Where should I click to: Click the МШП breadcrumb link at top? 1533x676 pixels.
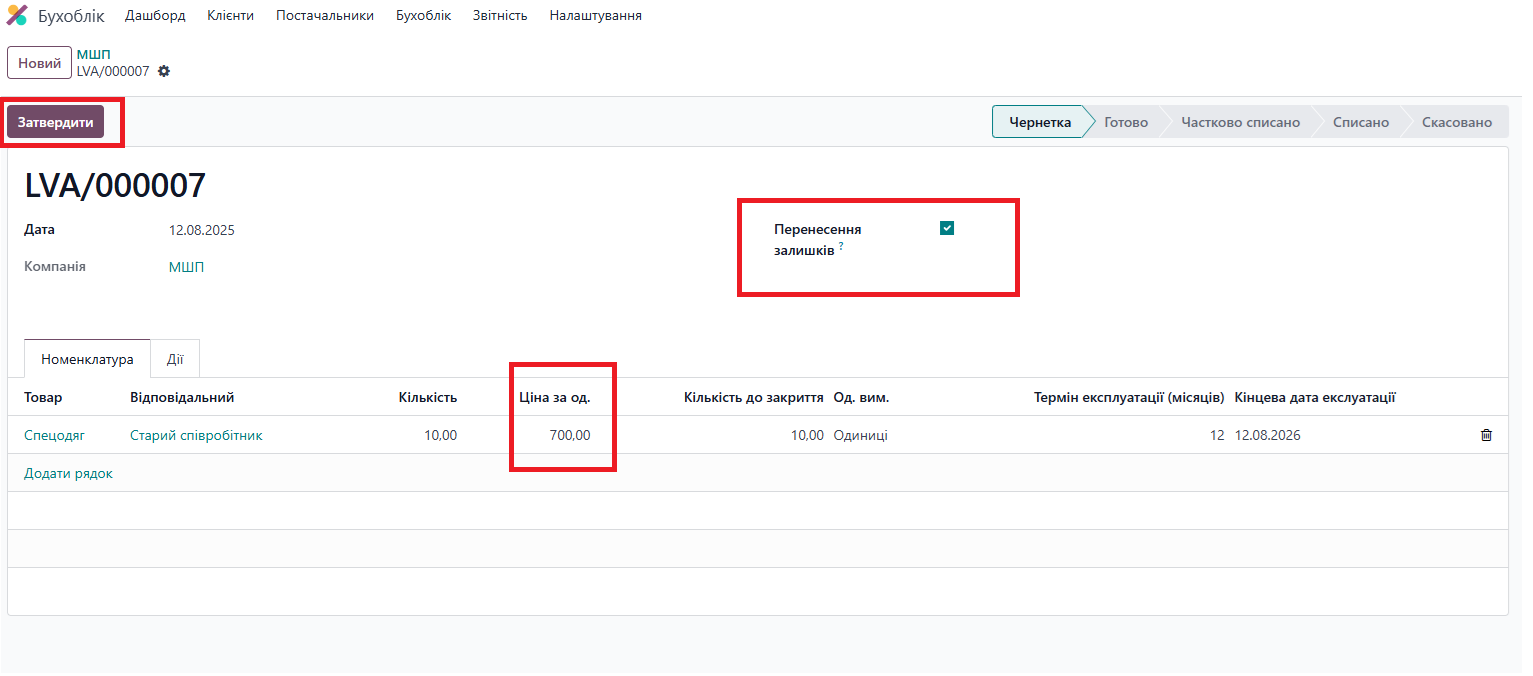93,54
